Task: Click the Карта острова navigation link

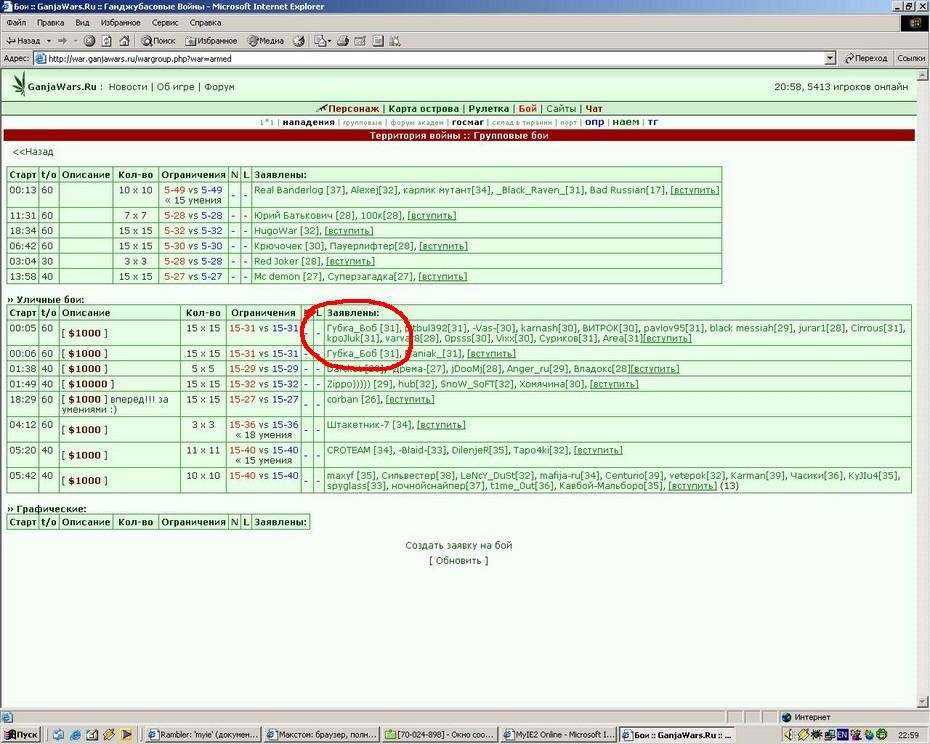Action: point(423,109)
